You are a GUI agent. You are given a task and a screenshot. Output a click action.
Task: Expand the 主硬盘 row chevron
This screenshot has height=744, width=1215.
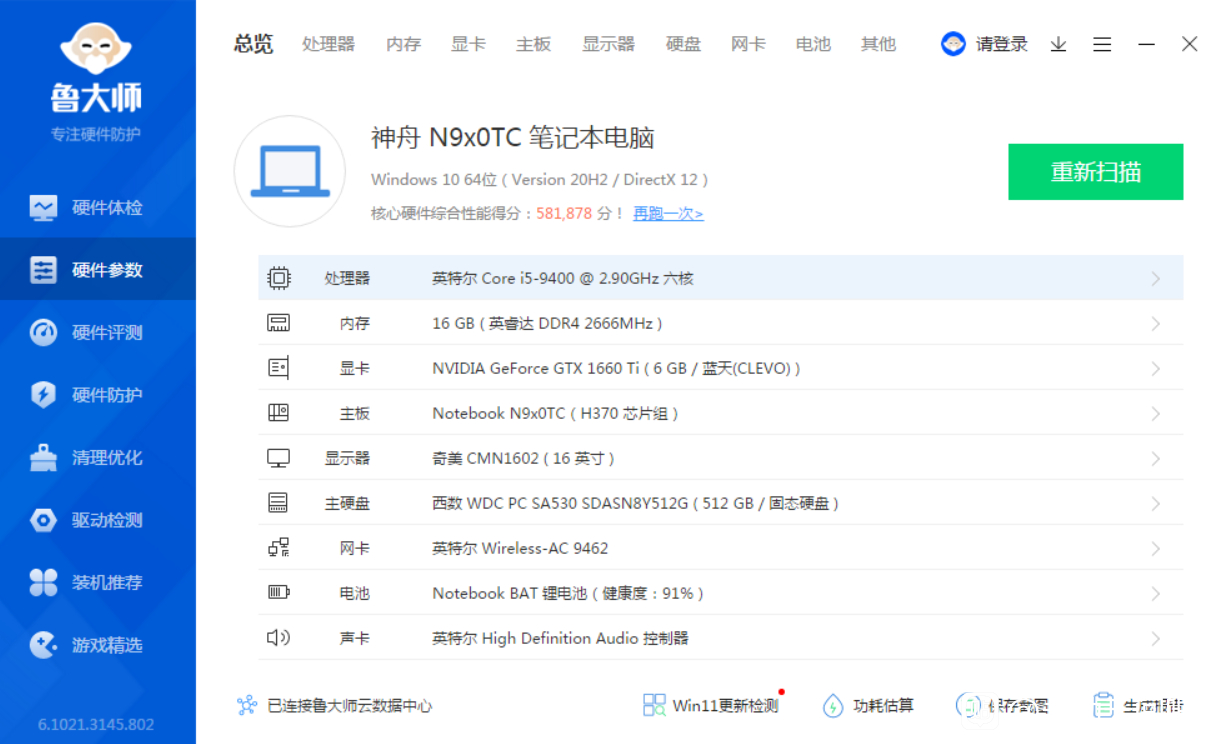click(x=1156, y=504)
